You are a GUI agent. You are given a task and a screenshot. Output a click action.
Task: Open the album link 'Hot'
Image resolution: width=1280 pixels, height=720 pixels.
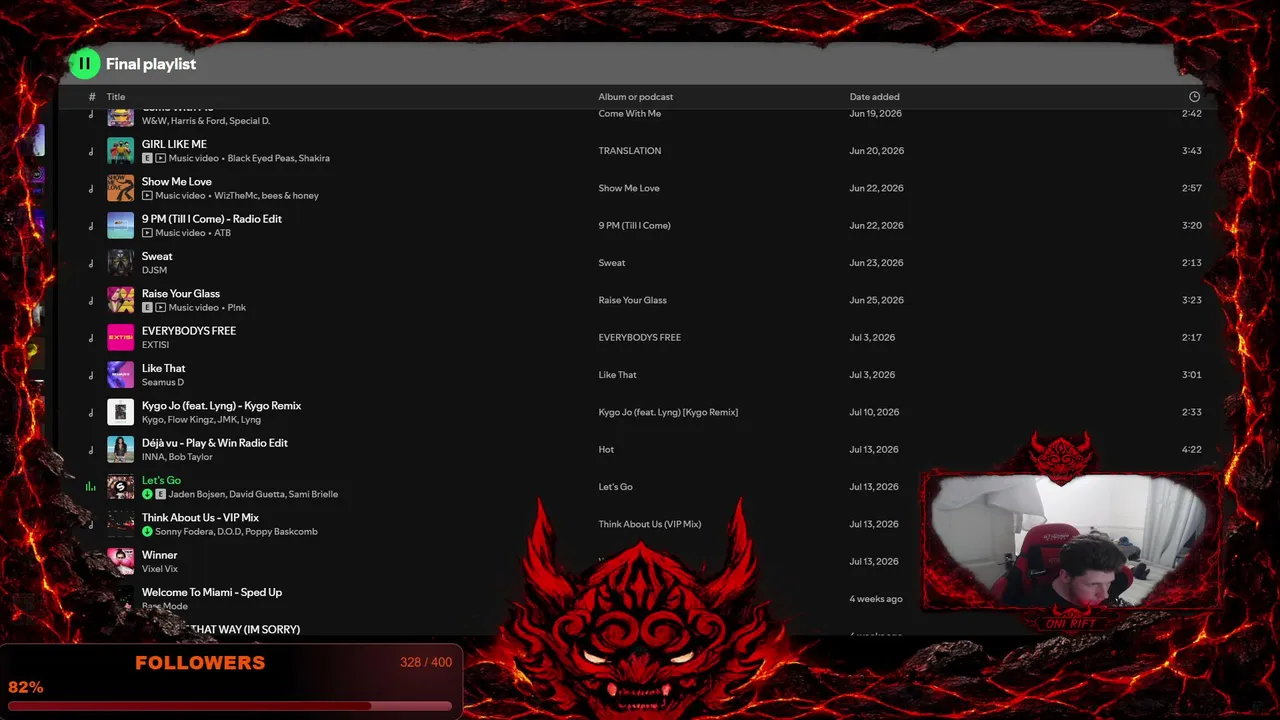click(x=606, y=450)
